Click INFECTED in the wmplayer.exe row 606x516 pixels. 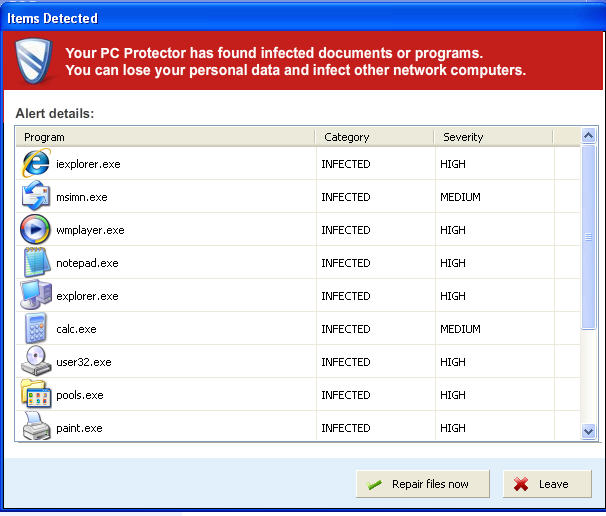[346, 230]
